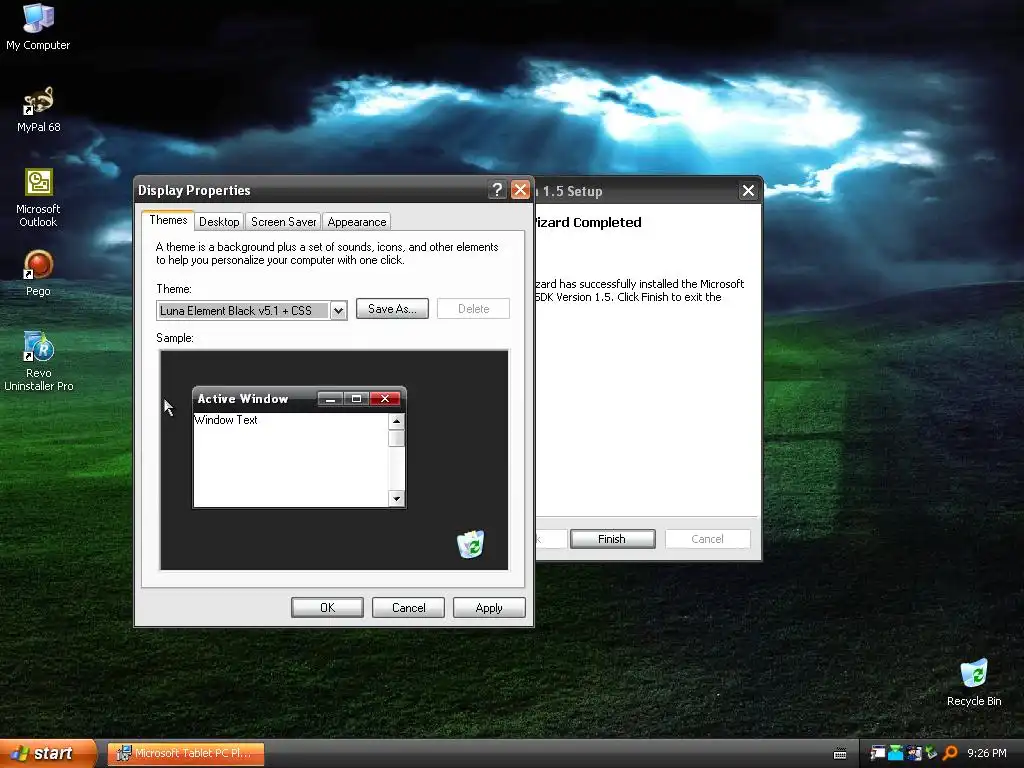The width and height of the screenshot is (1024, 768).
Task: Open Microsoft Outlook desktop icon
Action: 38,197
